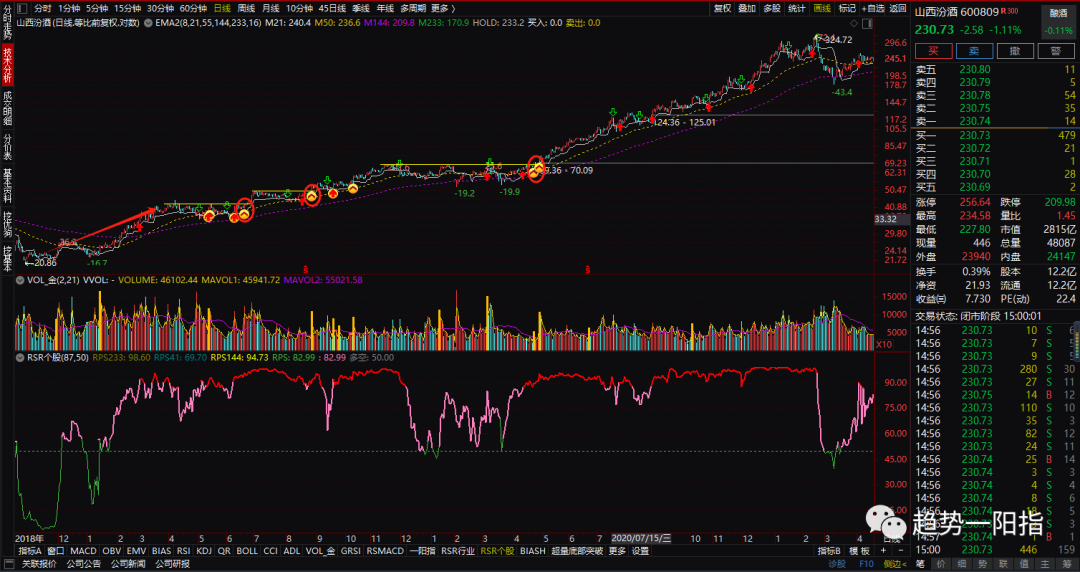This screenshot has width=1080, height=572.
Task: Collapse the sidebar with 侧边<
Action: tap(895, 564)
